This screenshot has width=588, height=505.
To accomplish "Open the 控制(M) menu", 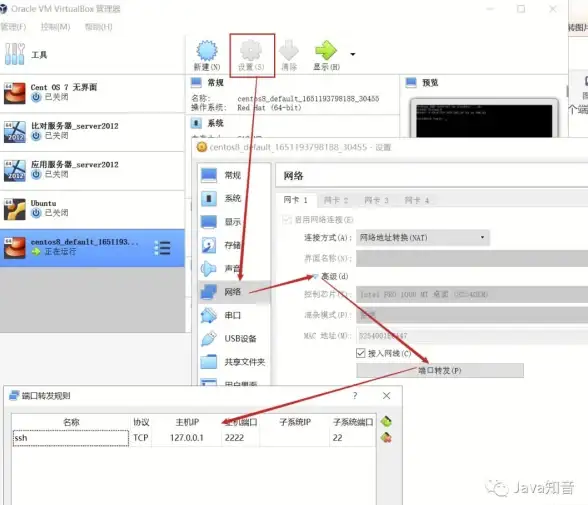I will (x=56, y=27).
